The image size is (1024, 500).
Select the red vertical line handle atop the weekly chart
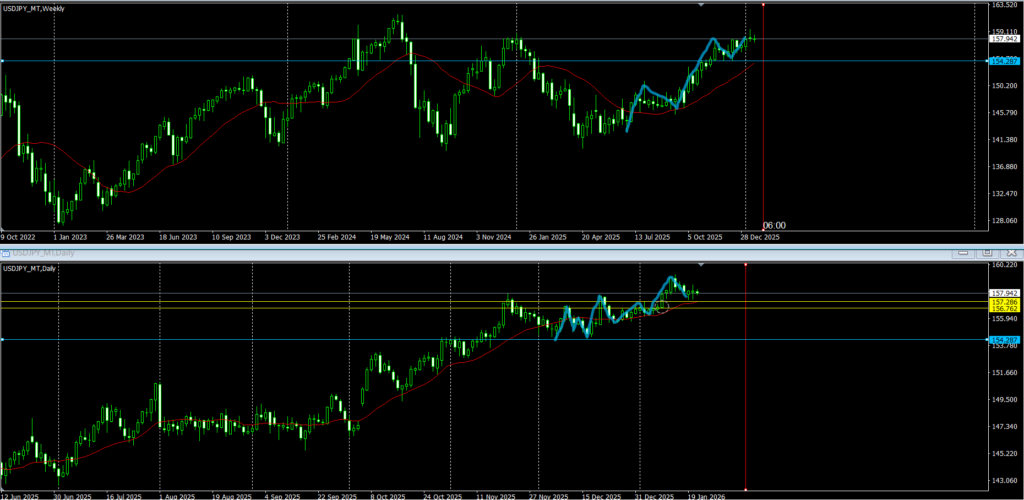pos(764,5)
